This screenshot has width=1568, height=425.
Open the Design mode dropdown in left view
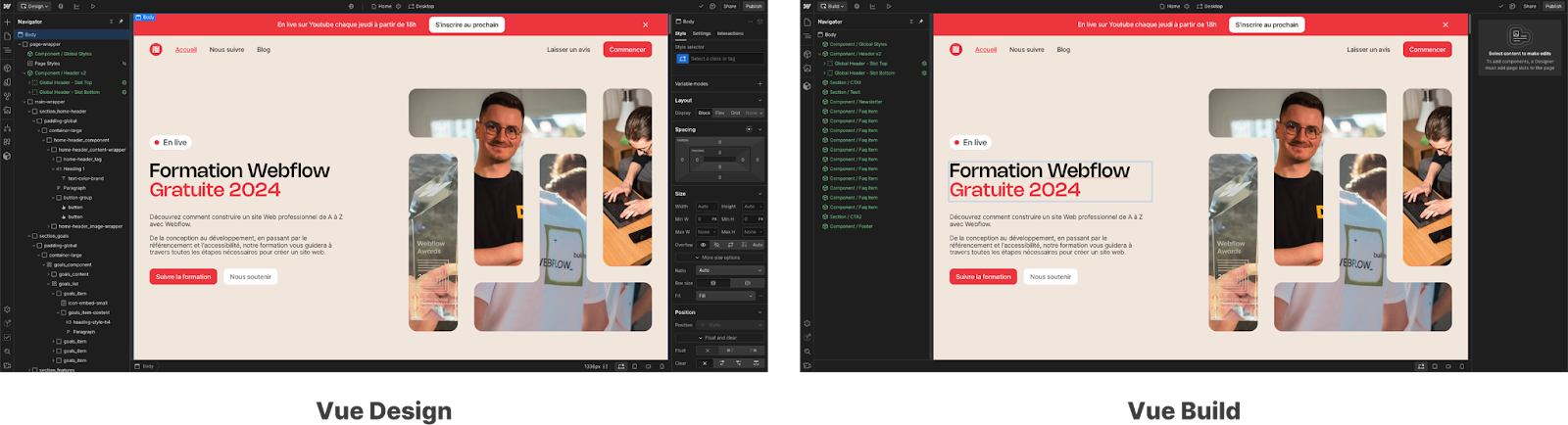[x=34, y=6]
